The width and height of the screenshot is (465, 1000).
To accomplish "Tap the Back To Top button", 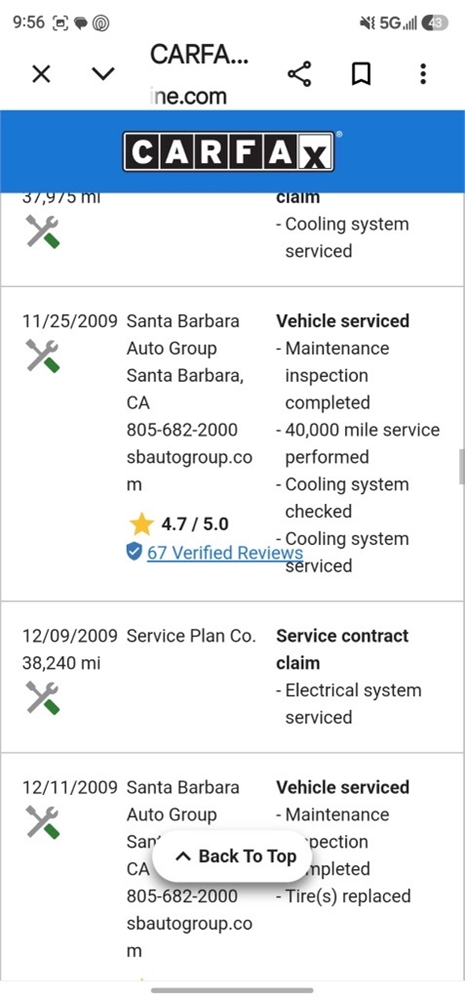I will coord(232,856).
